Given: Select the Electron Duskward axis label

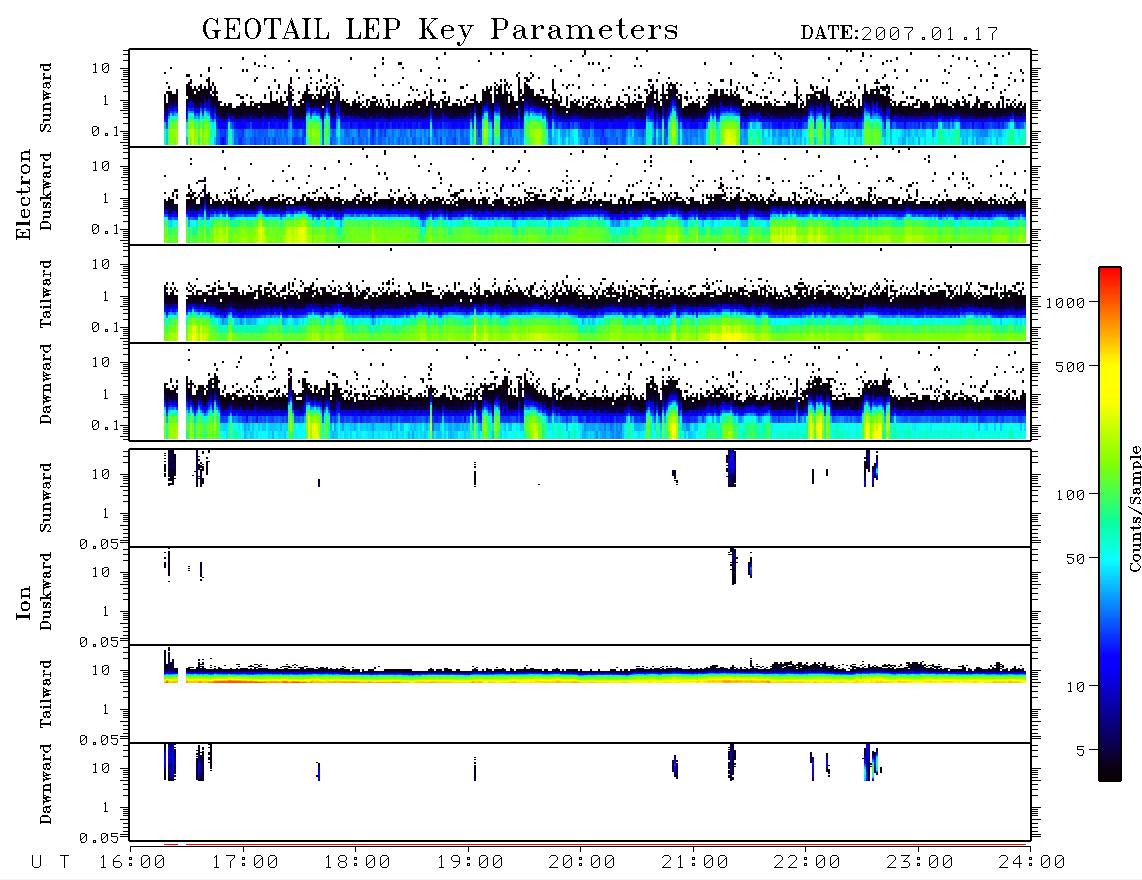Looking at the screenshot, I should pyautogui.click(x=45, y=191).
